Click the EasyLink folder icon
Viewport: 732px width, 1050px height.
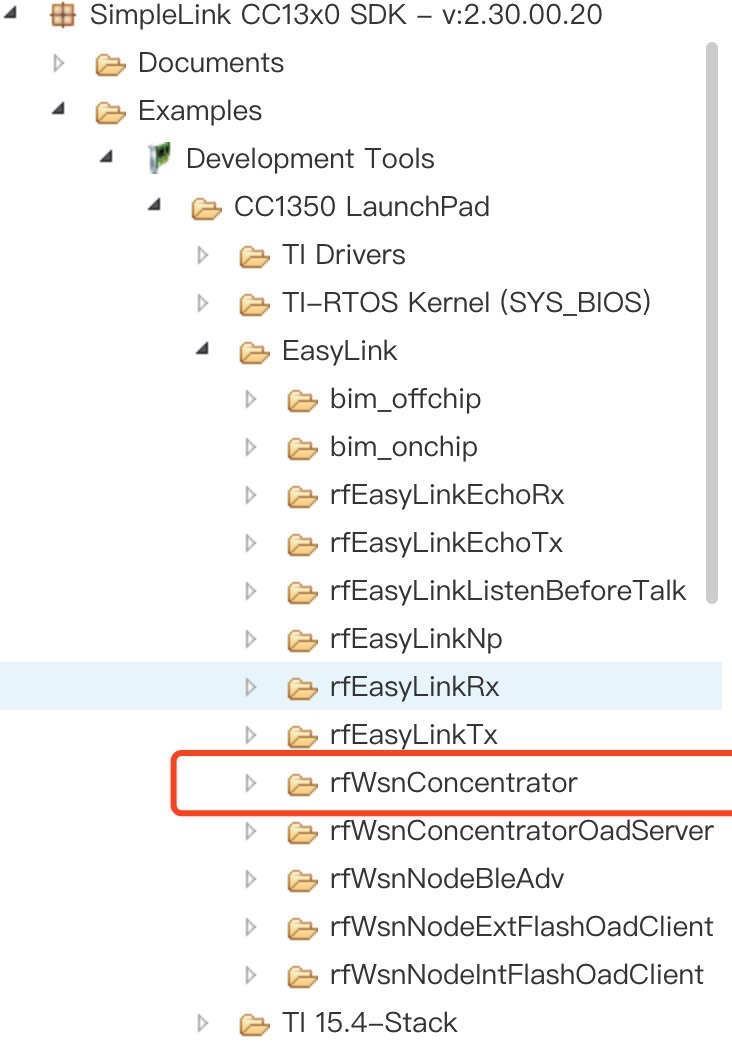click(x=255, y=352)
